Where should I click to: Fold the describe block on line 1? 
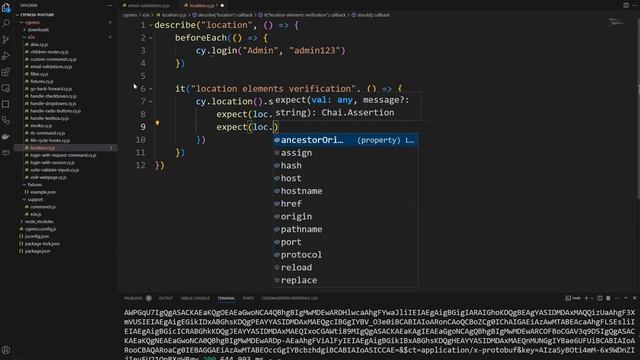pyautogui.click(x=151, y=25)
